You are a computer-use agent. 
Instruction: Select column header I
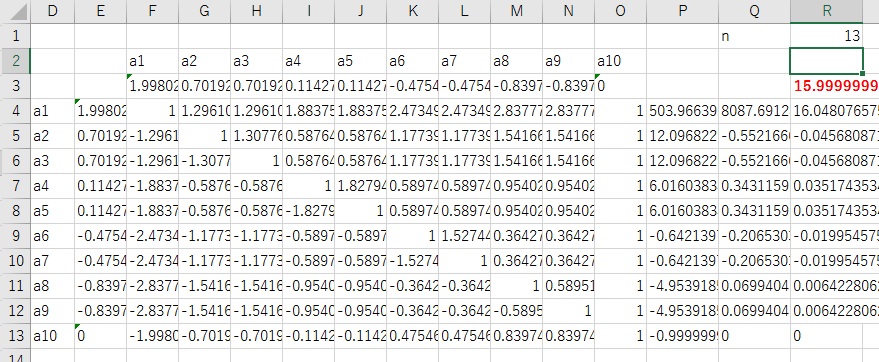tap(308, 11)
